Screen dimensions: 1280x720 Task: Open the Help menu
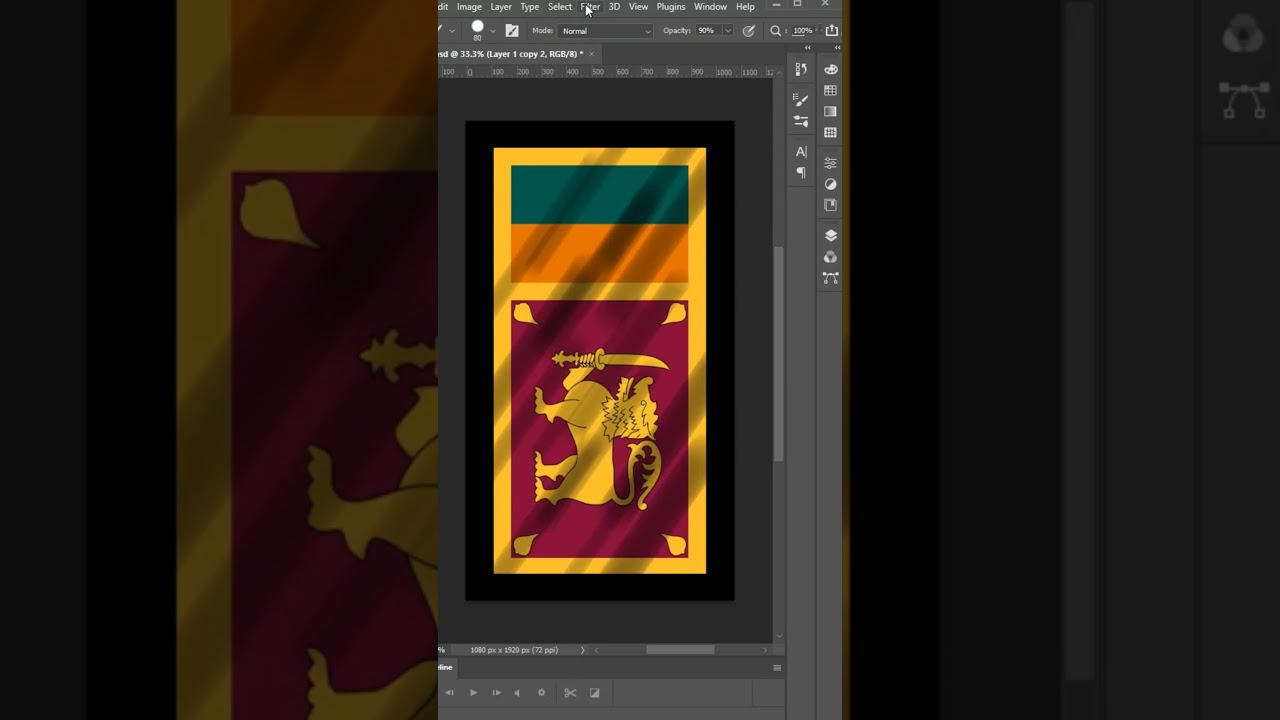tap(745, 7)
